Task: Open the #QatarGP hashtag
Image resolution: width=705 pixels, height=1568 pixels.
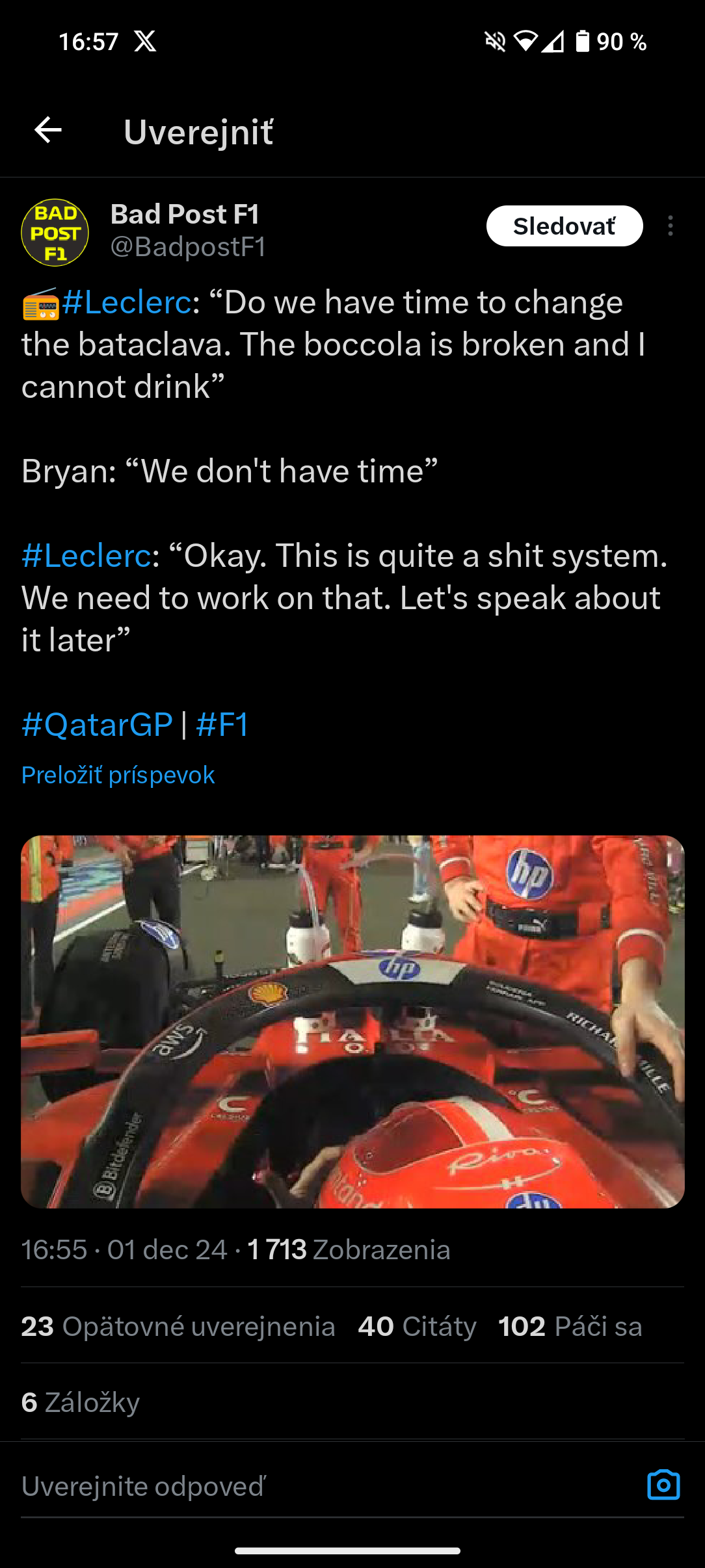Action: (x=97, y=724)
